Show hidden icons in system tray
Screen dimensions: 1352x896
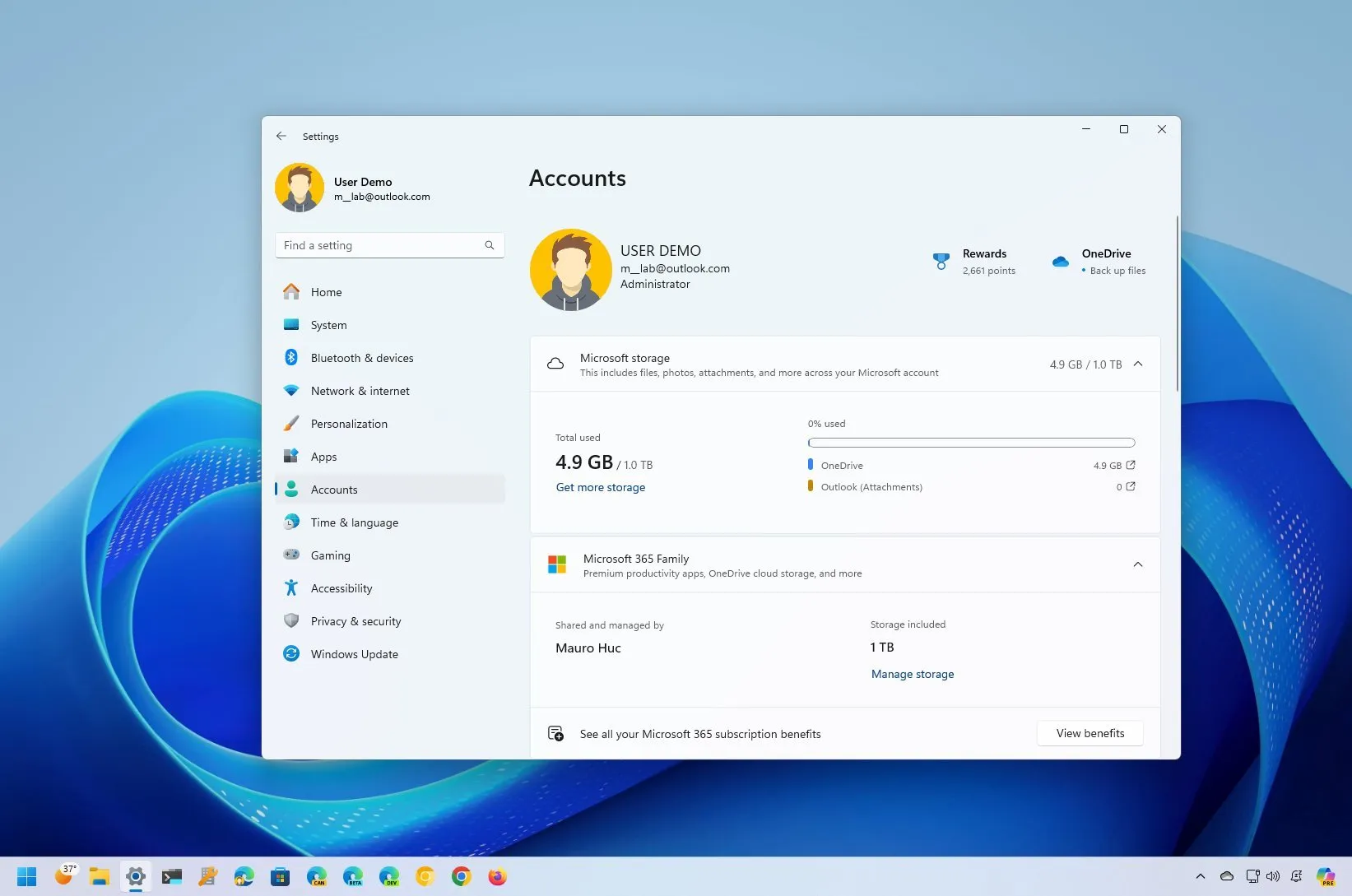tap(1200, 876)
